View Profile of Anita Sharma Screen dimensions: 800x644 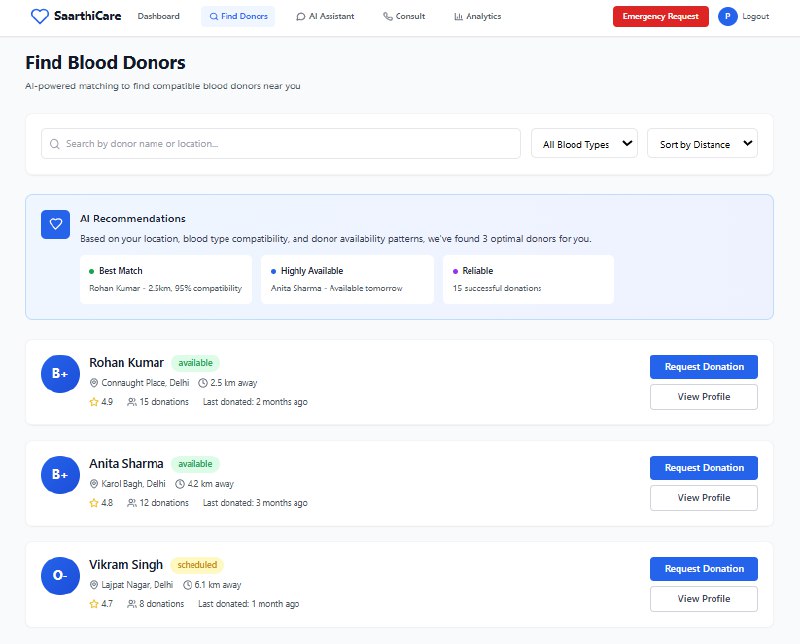click(x=704, y=498)
